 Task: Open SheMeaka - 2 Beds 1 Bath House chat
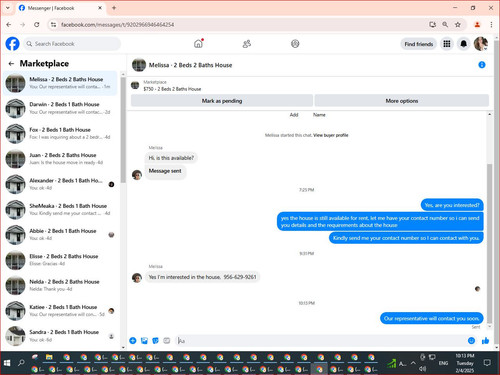coord(61,209)
